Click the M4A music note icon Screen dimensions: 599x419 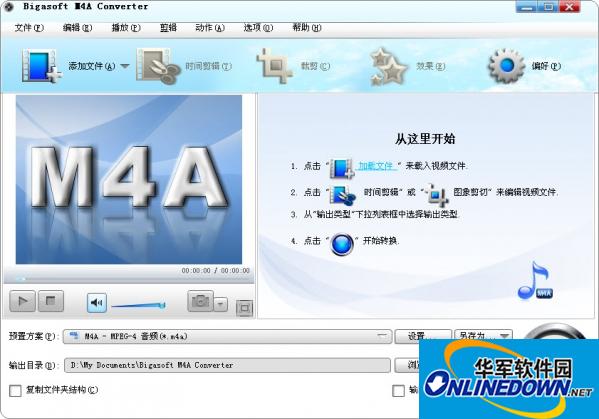point(534,280)
